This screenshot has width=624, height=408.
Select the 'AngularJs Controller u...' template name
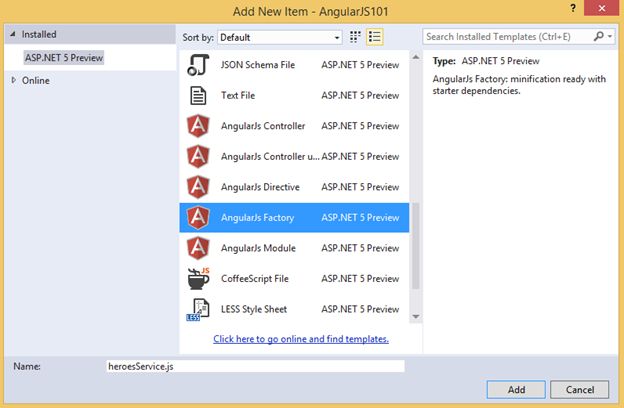270,156
